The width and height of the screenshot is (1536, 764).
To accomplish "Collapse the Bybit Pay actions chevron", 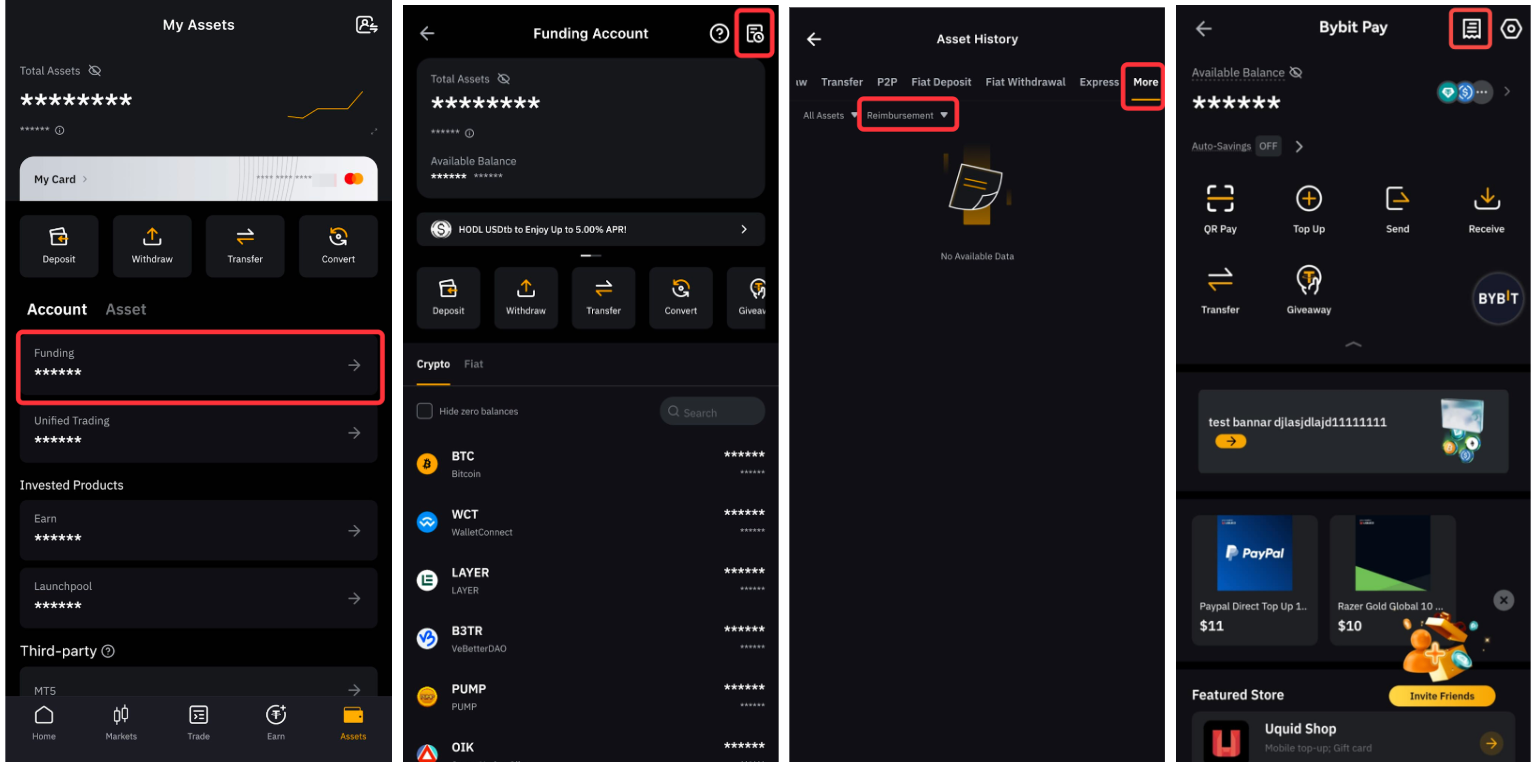I will pos(1353,344).
